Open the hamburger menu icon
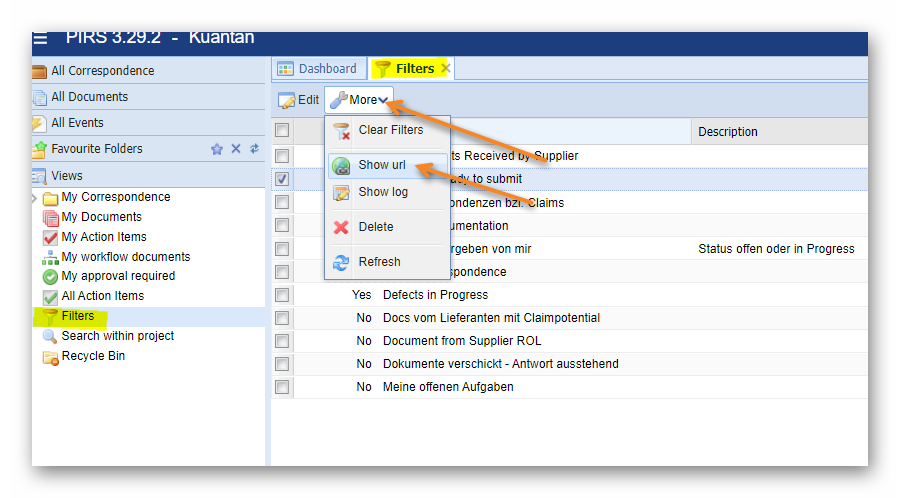900x498 pixels. coord(40,39)
